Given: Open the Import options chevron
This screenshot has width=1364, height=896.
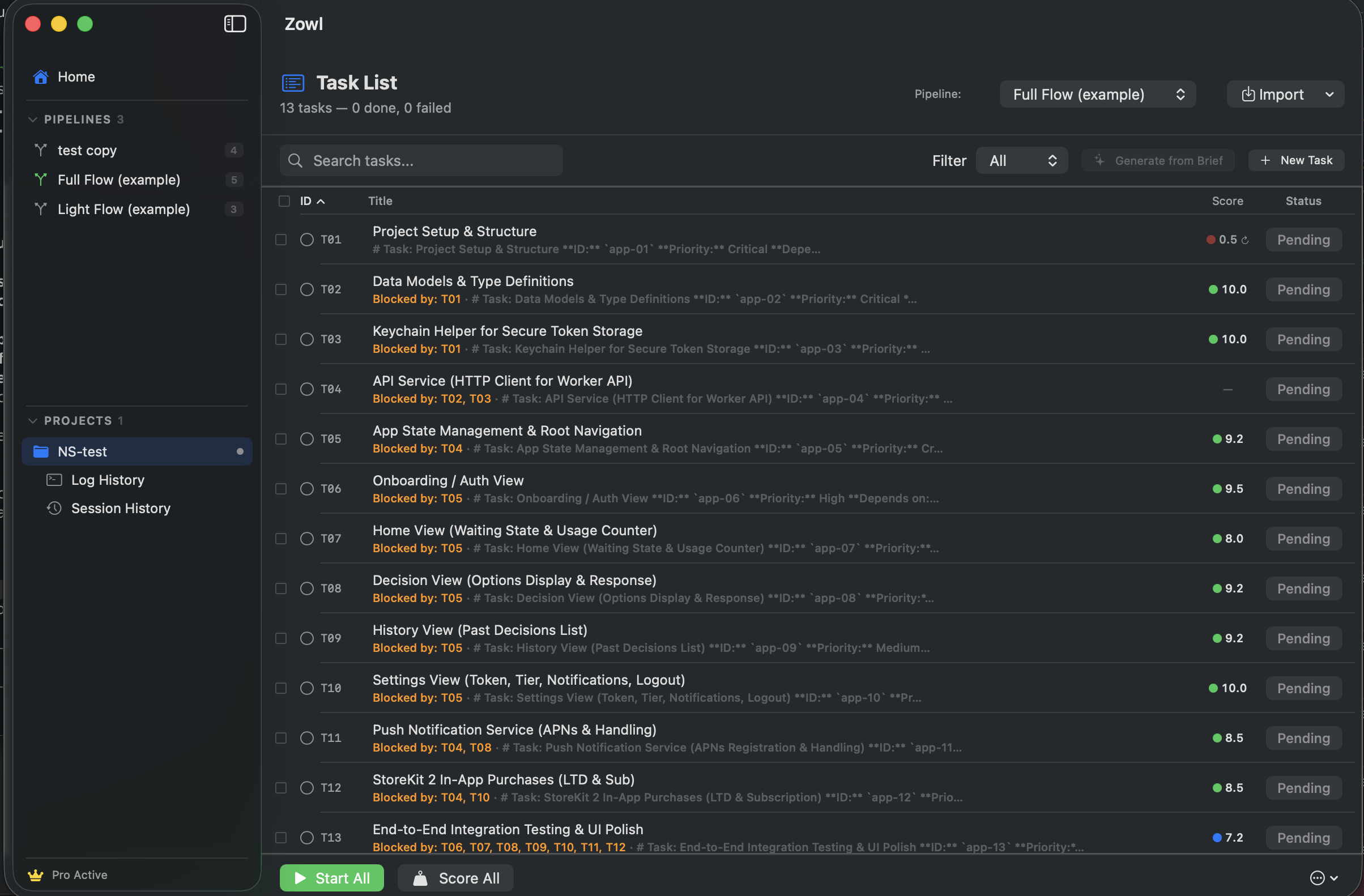Looking at the screenshot, I should click(x=1329, y=94).
